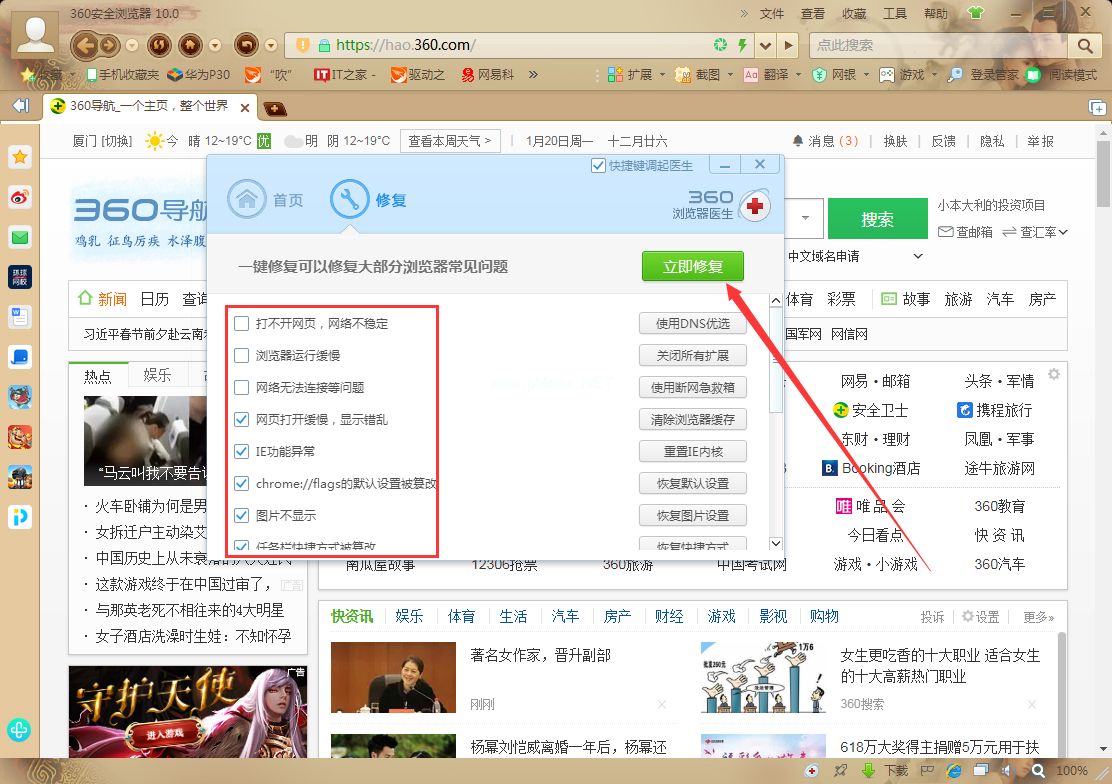
Task: Click the 立即修复 repair button
Action: click(692, 266)
